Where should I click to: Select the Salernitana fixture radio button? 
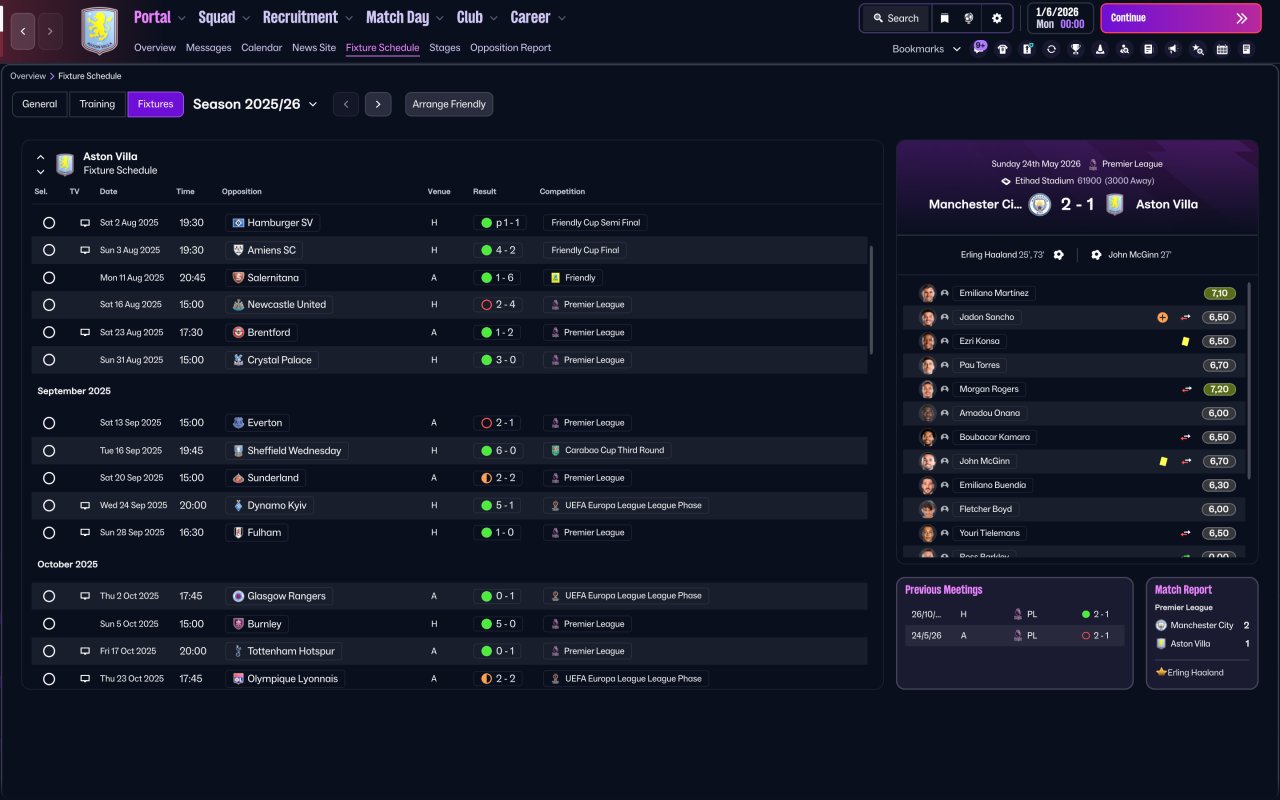(x=49, y=278)
